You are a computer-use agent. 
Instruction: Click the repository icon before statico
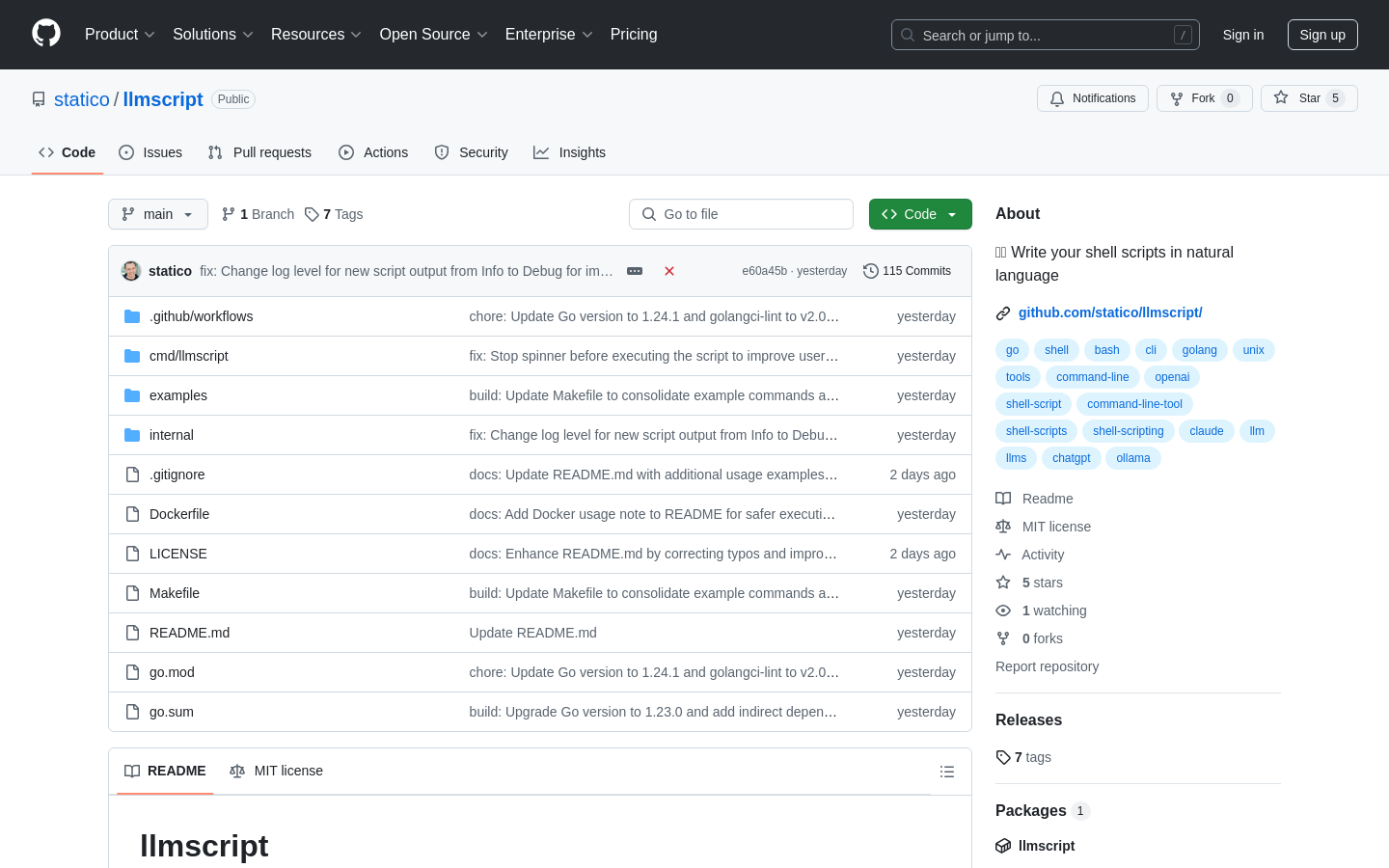click(39, 99)
